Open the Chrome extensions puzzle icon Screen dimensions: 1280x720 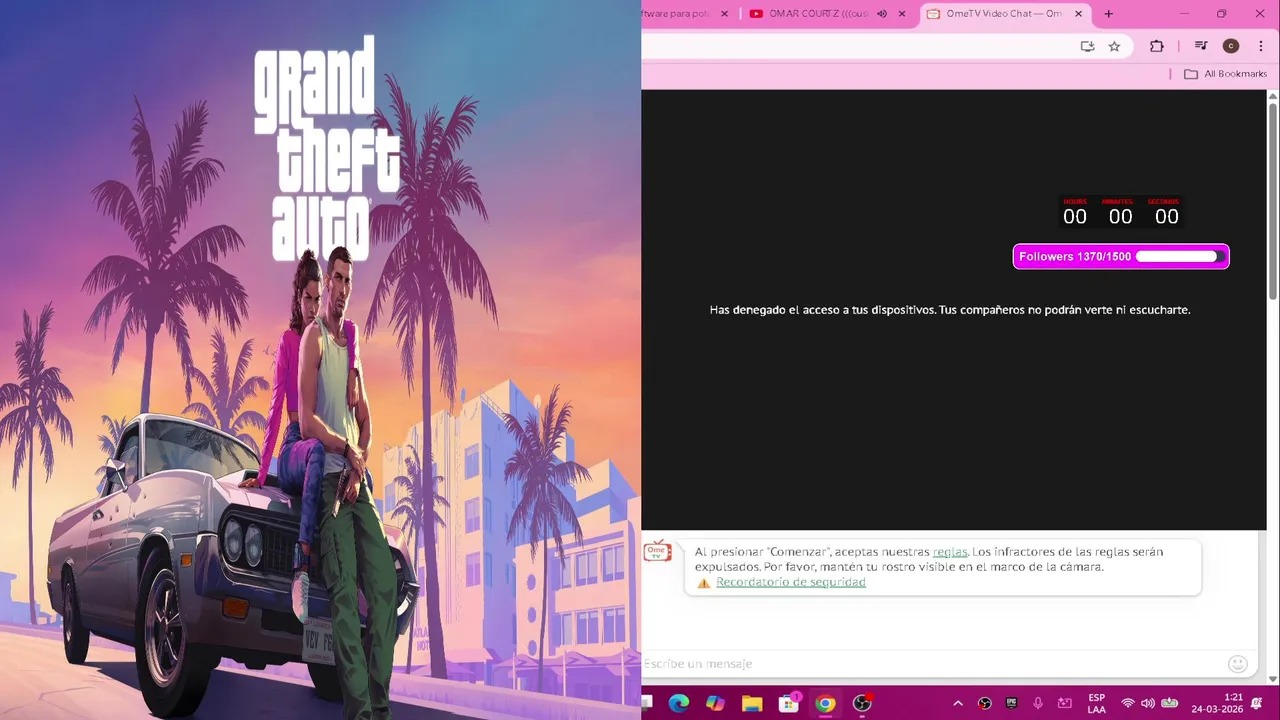tap(1157, 46)
